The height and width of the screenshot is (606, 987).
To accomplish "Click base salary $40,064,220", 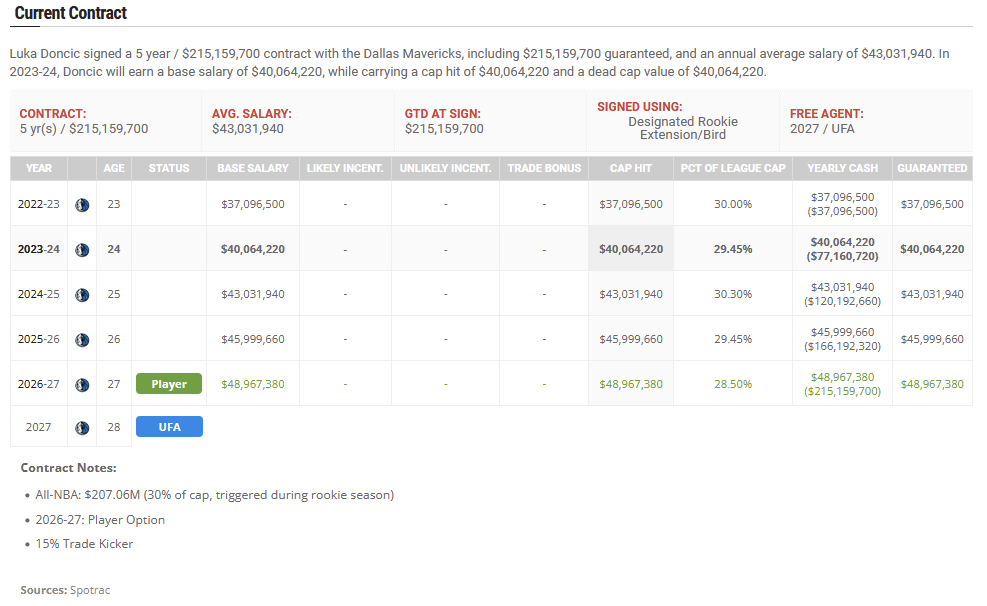I will (252, 249).
